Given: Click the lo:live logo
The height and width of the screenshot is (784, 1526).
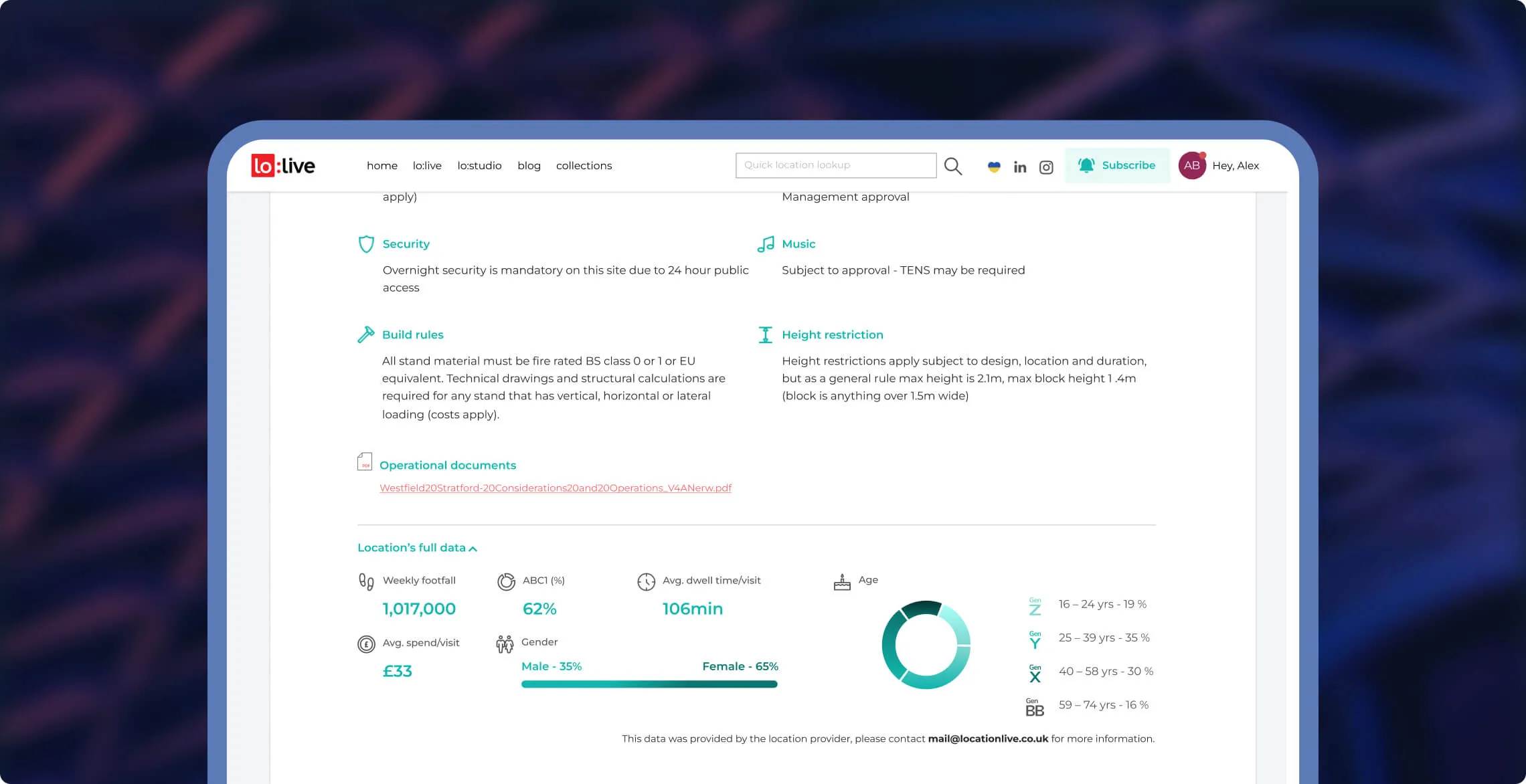Looking at the screenshot, I should 283,165.
